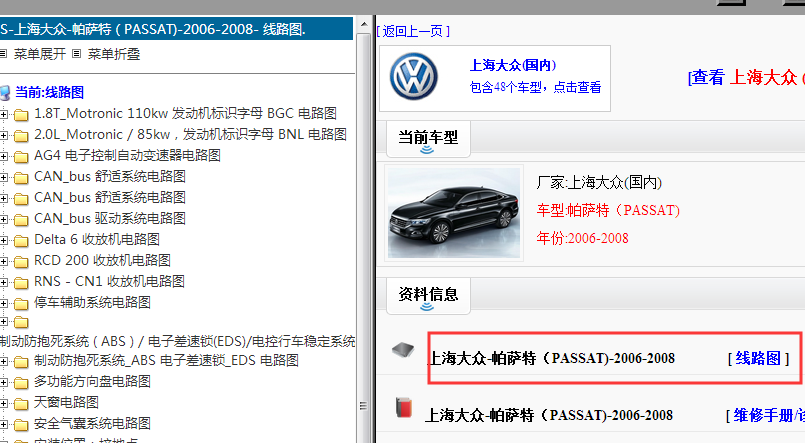805x443 pixels.
Task: Select RNS - CN1 收放机电路图 tree item
Action: click(x=109, y=281)
